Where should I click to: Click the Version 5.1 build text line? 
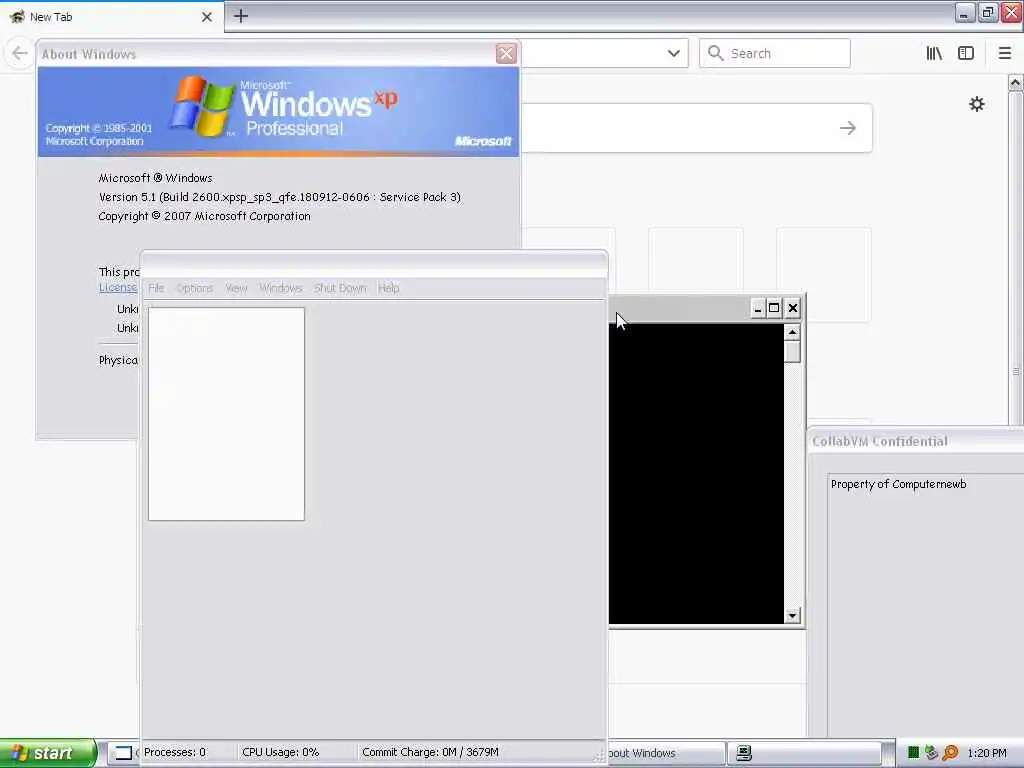pyautogui.click(x=280, y=197)
